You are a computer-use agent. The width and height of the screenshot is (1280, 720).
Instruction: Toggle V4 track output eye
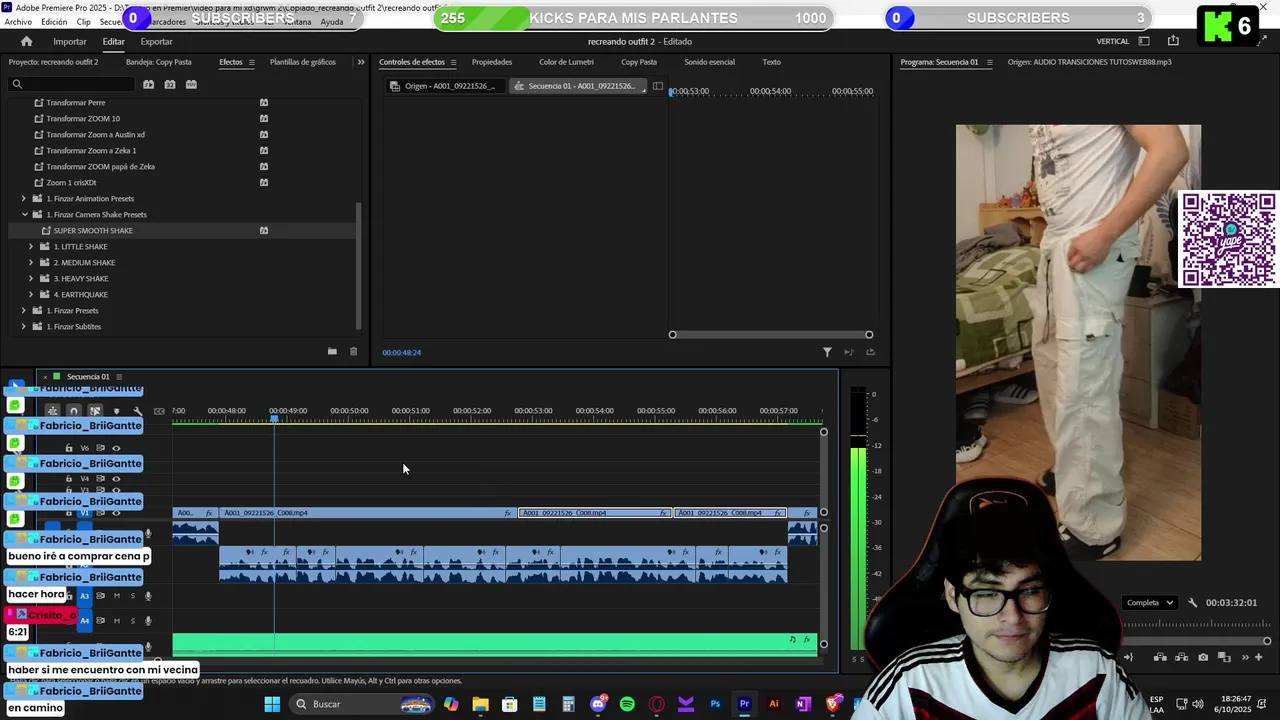pyautogui.click(x=116, y=479)
